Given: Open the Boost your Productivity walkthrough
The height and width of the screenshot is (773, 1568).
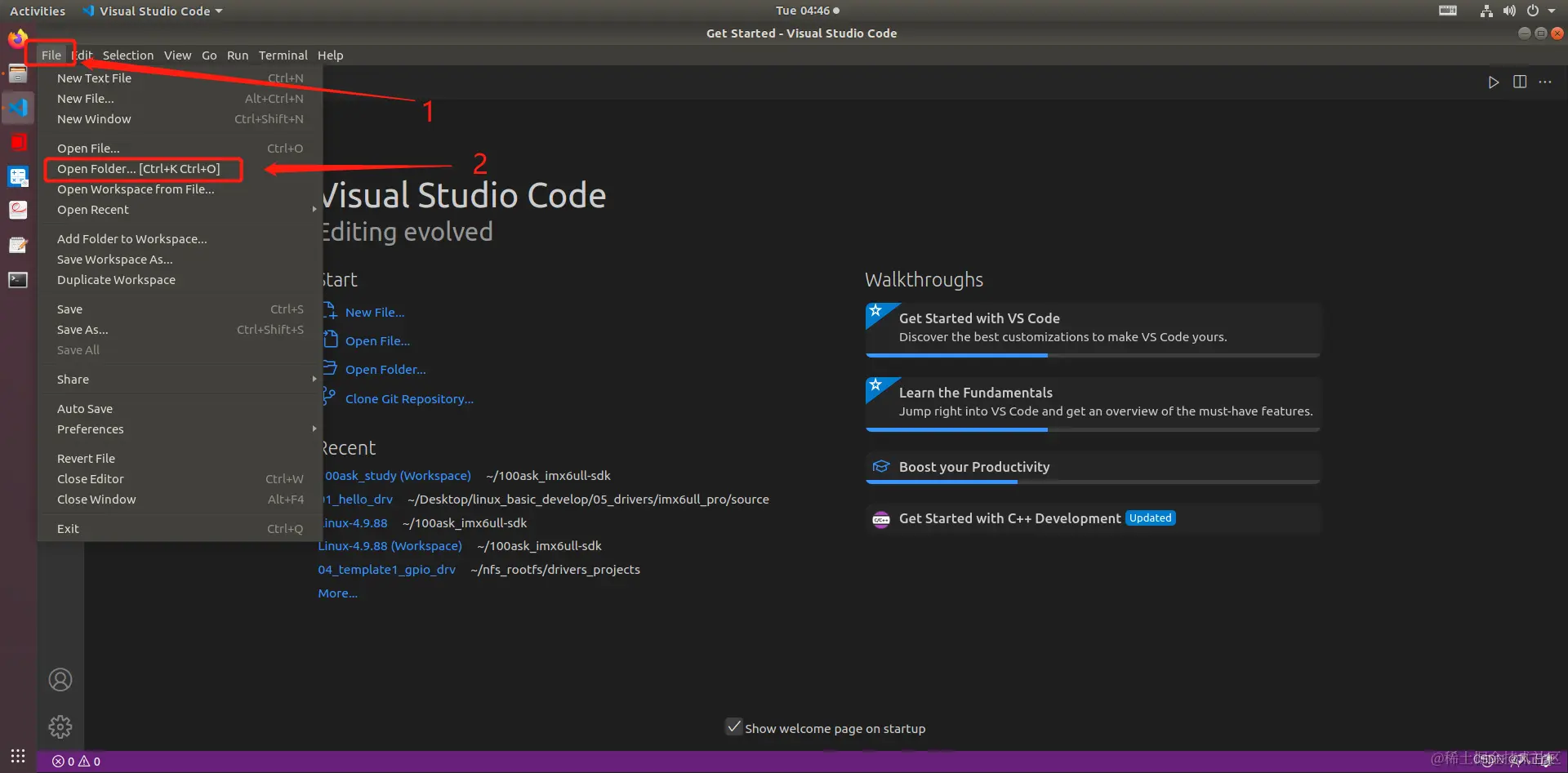Looking at the screenshot, I should click(x=1093, y=468).
